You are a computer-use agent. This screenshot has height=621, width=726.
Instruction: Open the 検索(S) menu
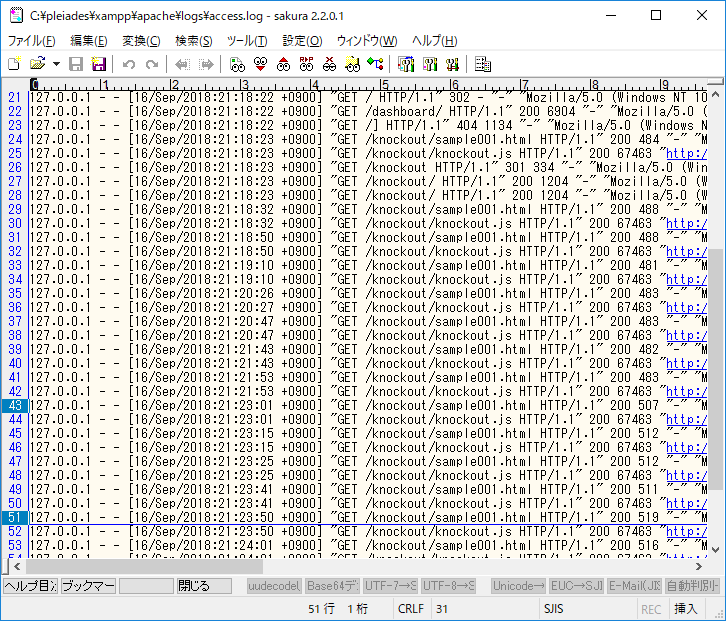(194, 41)
